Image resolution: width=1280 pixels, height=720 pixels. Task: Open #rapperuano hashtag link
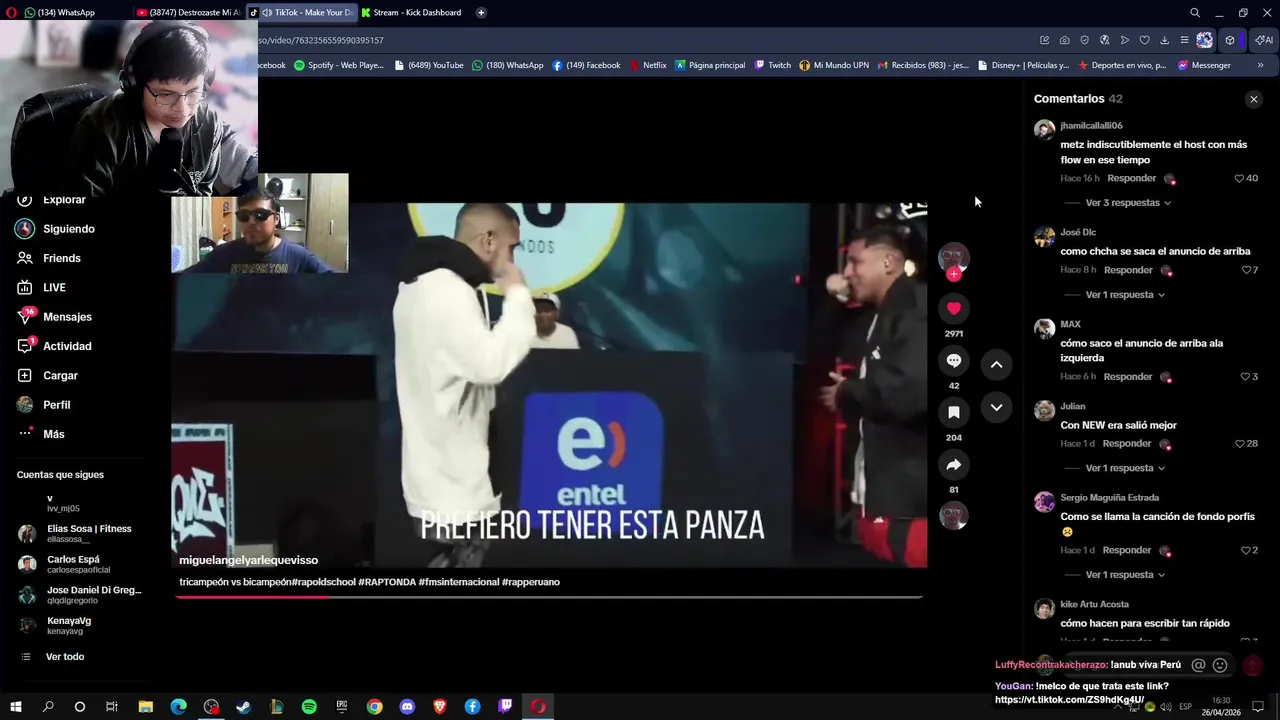pyautogui.click(x=531, y=582)
